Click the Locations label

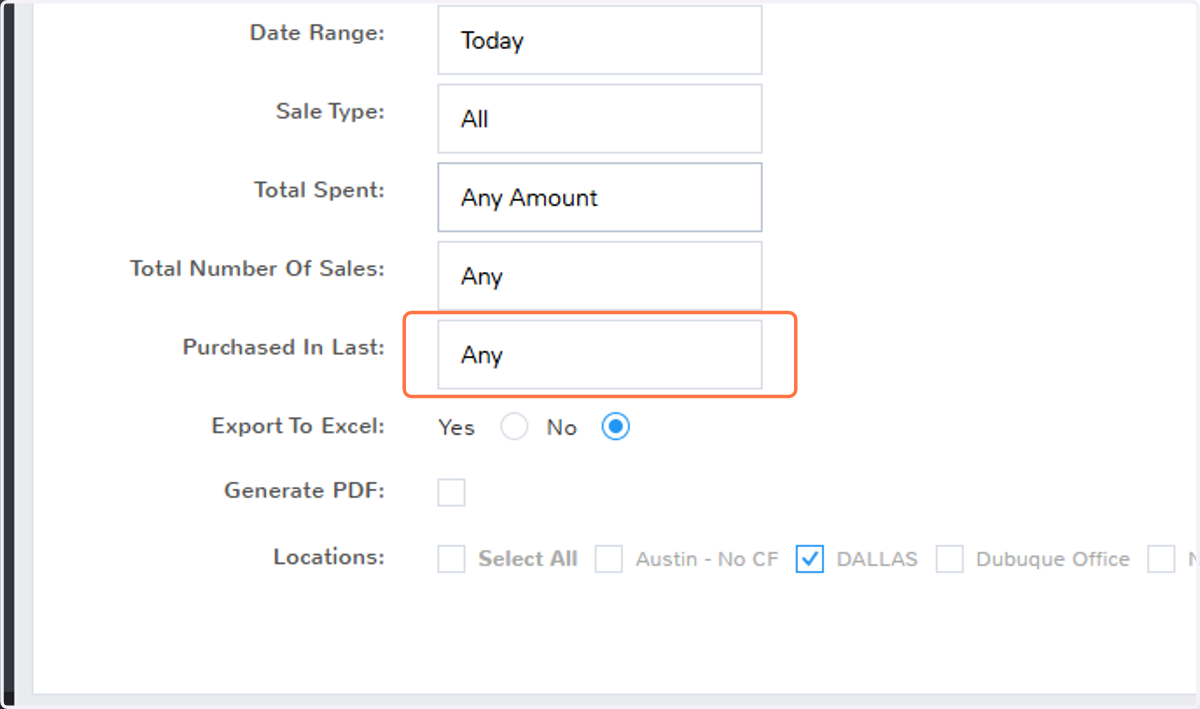329,557
